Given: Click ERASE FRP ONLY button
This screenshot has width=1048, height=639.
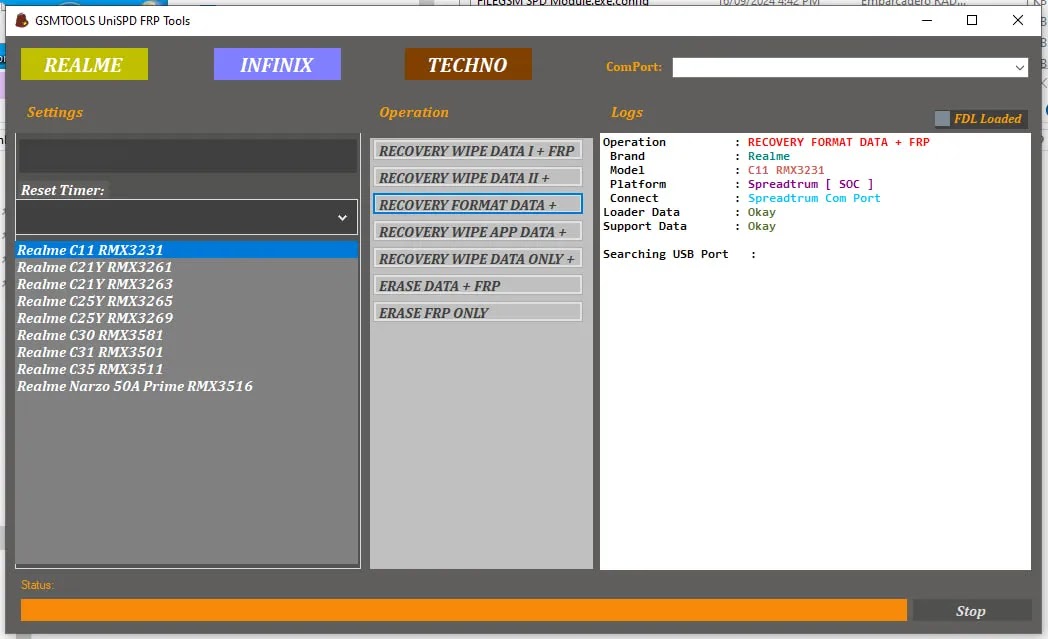Looking at the screenshot, I should pyautogui.click(x=477, y=312).
